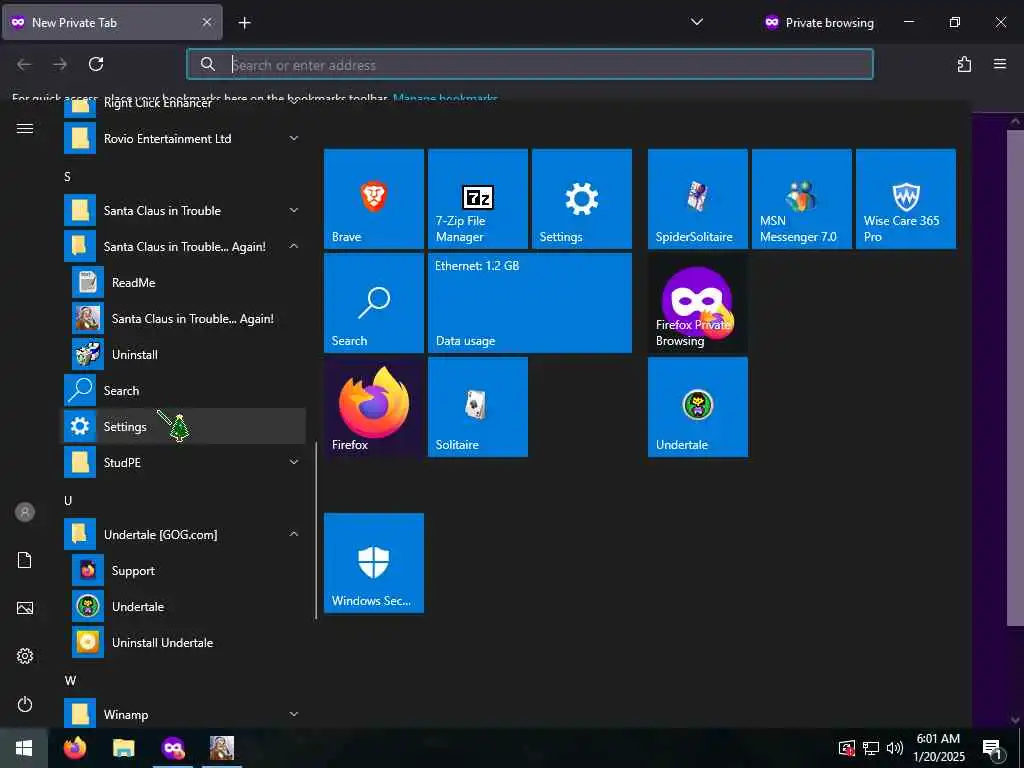Click the Firefox page vertical scrollbar

1015,377
